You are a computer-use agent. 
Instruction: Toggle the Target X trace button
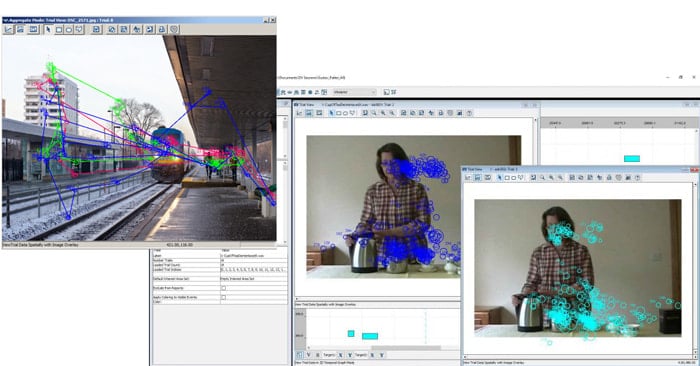[340, 355]
